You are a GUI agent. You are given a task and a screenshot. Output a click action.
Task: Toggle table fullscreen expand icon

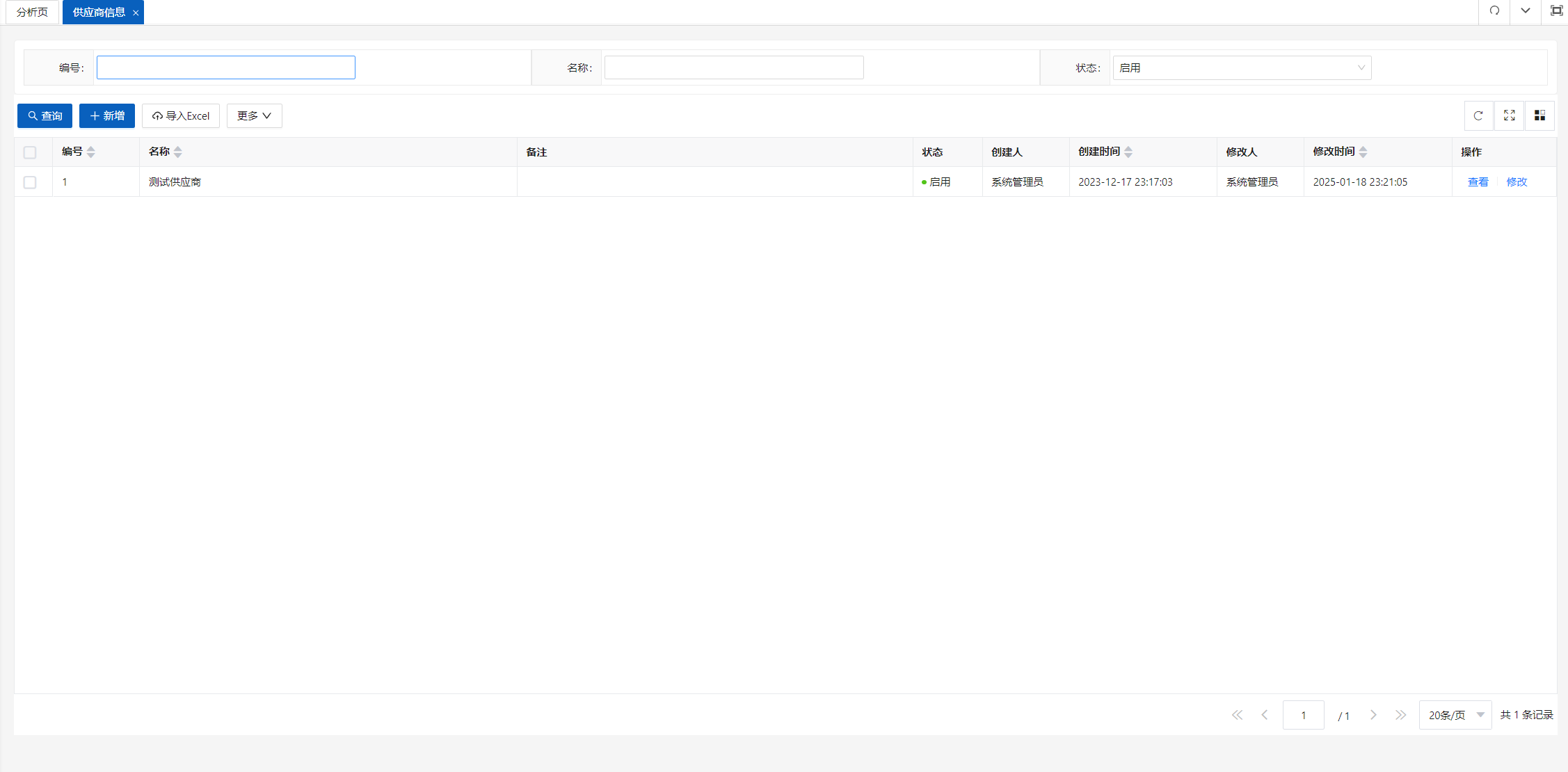coord(1509,115)
